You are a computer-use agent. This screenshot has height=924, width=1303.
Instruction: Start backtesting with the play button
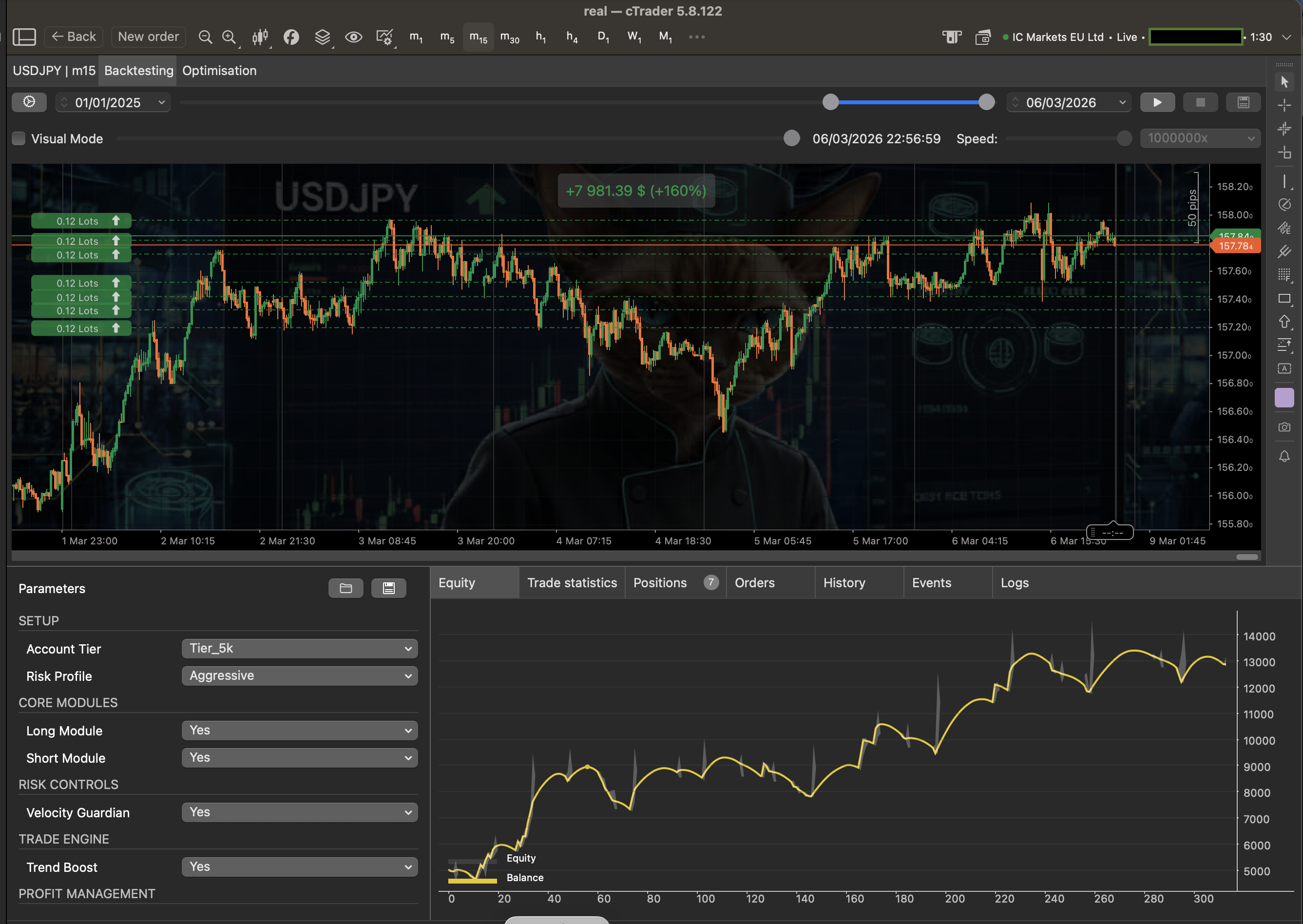[1157, 102]
